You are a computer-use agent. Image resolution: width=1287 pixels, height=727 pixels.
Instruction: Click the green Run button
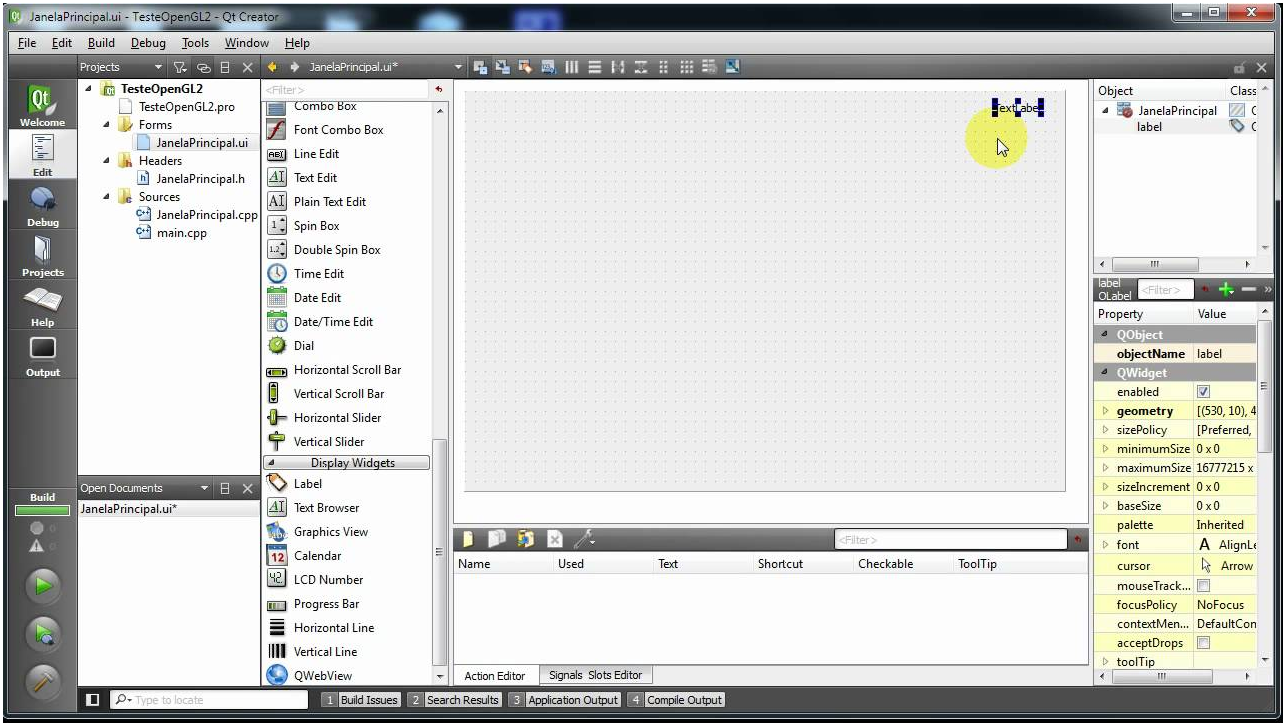point(43,586)
